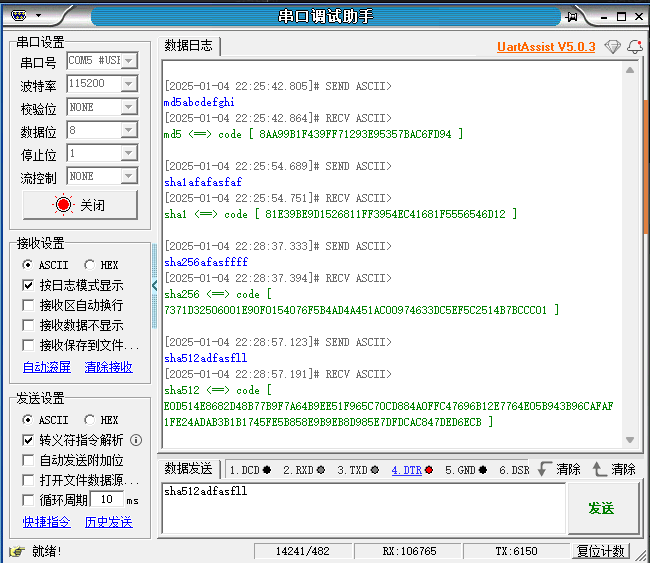This screenshot has height=563, width=650.
Task: Click the sha1afafasfaf sent line
Action: point(203,182)
